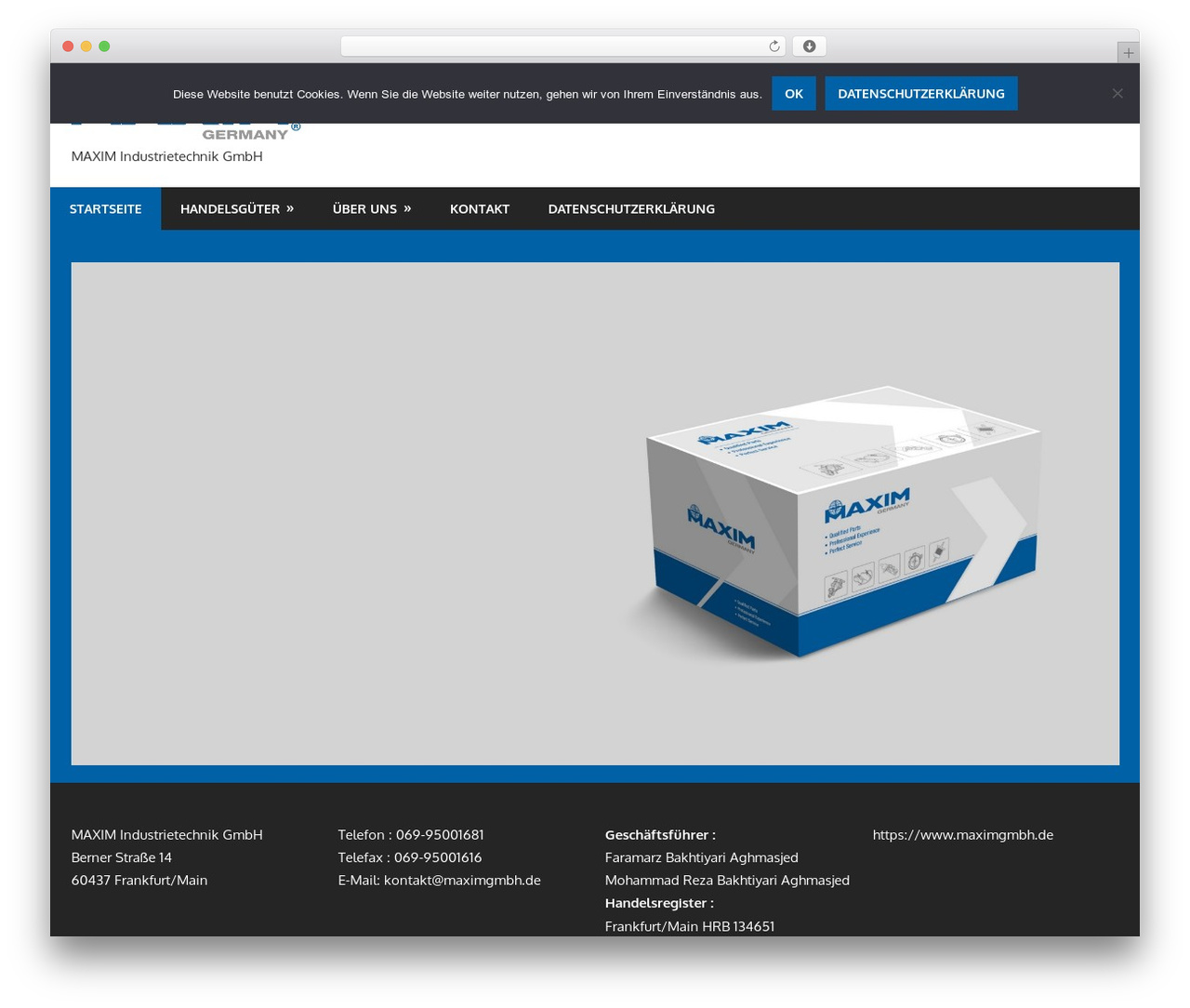This screenshot has height=1008, width=1190.
Task: Maximize the browser window with the green button
Action: [x=104, y=46]
